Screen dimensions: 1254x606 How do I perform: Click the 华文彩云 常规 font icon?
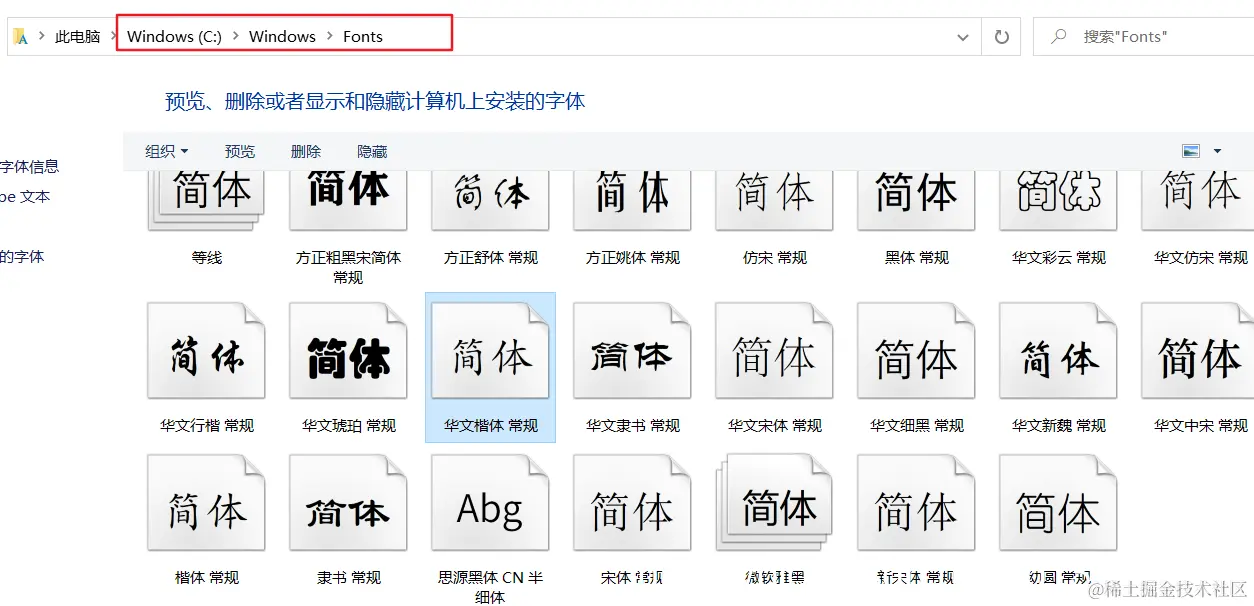pos(1058,197)
